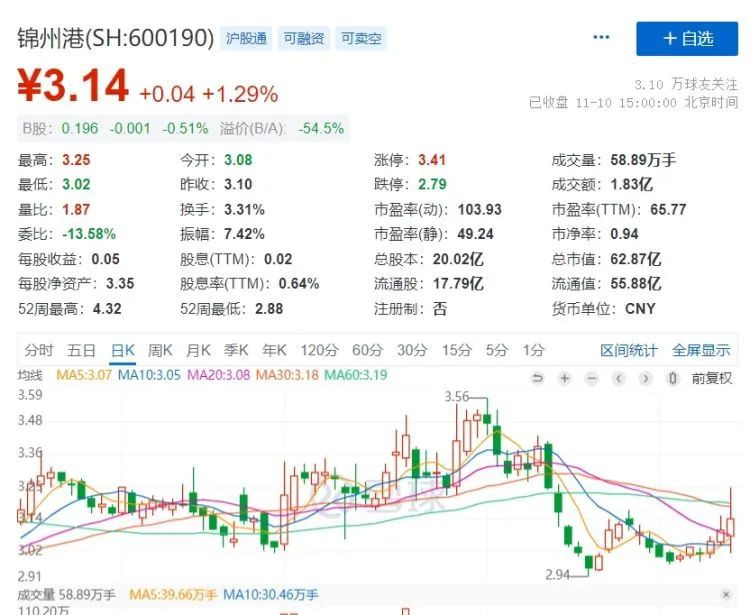Click the 可融资 tag

(304, 38)
